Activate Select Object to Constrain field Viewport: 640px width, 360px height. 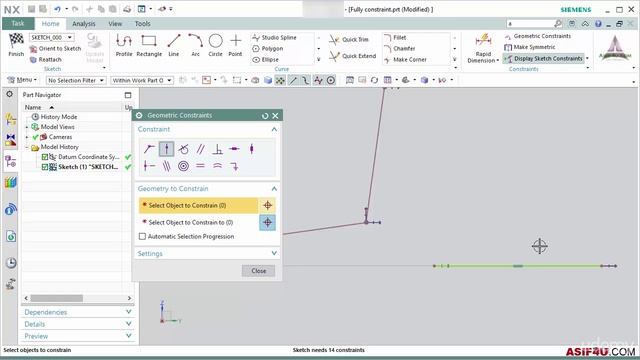point(198,206)
